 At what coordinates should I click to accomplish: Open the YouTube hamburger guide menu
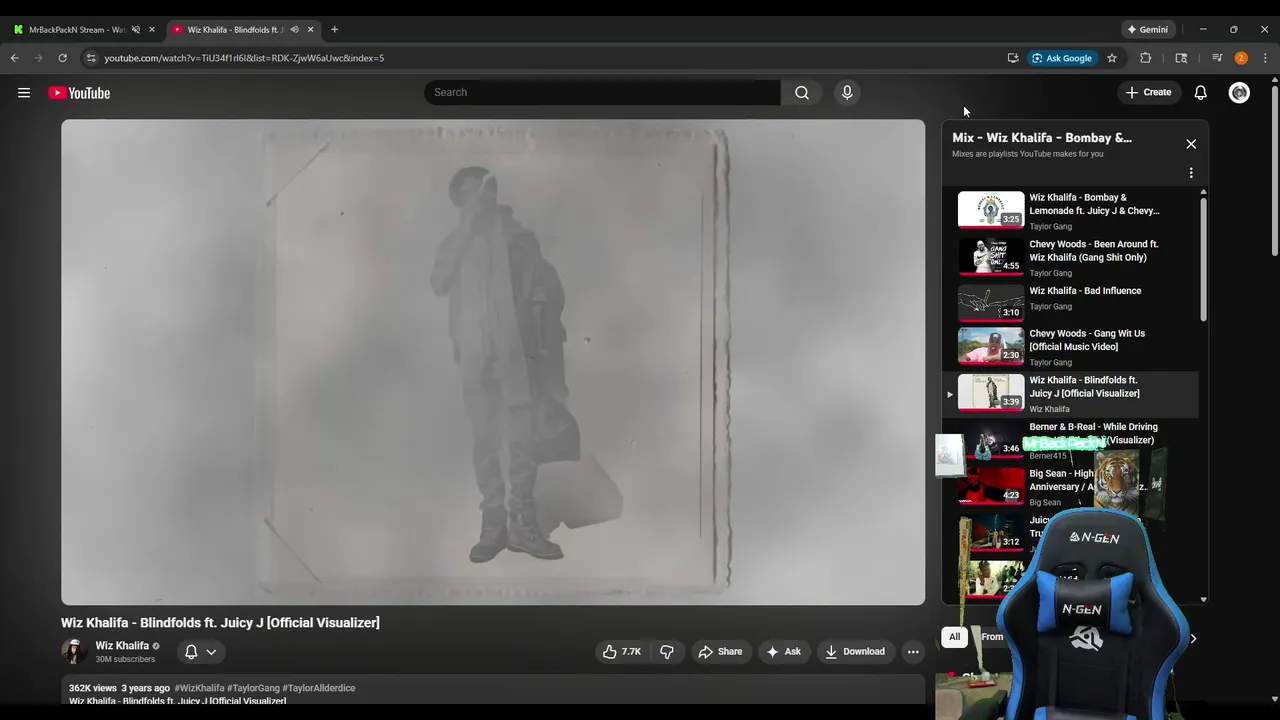[x=24, y=93]
